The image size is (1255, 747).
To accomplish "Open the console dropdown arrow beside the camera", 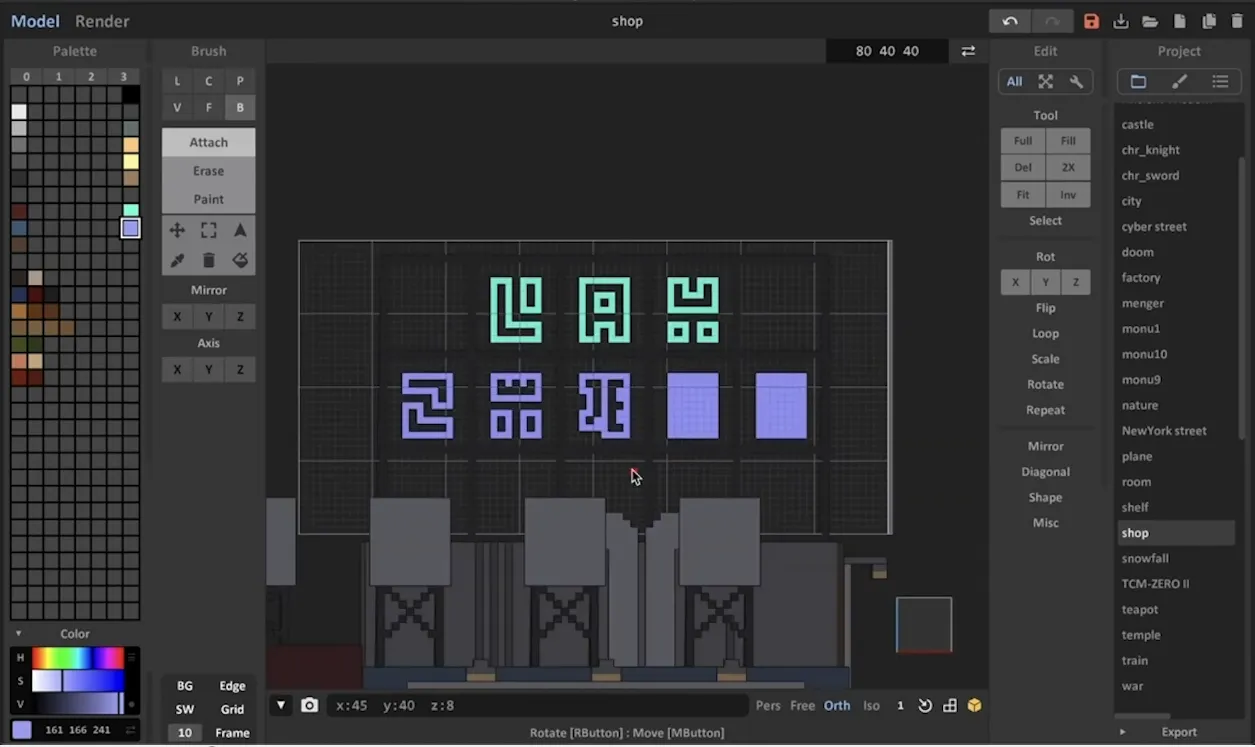I will coord(281,705).
